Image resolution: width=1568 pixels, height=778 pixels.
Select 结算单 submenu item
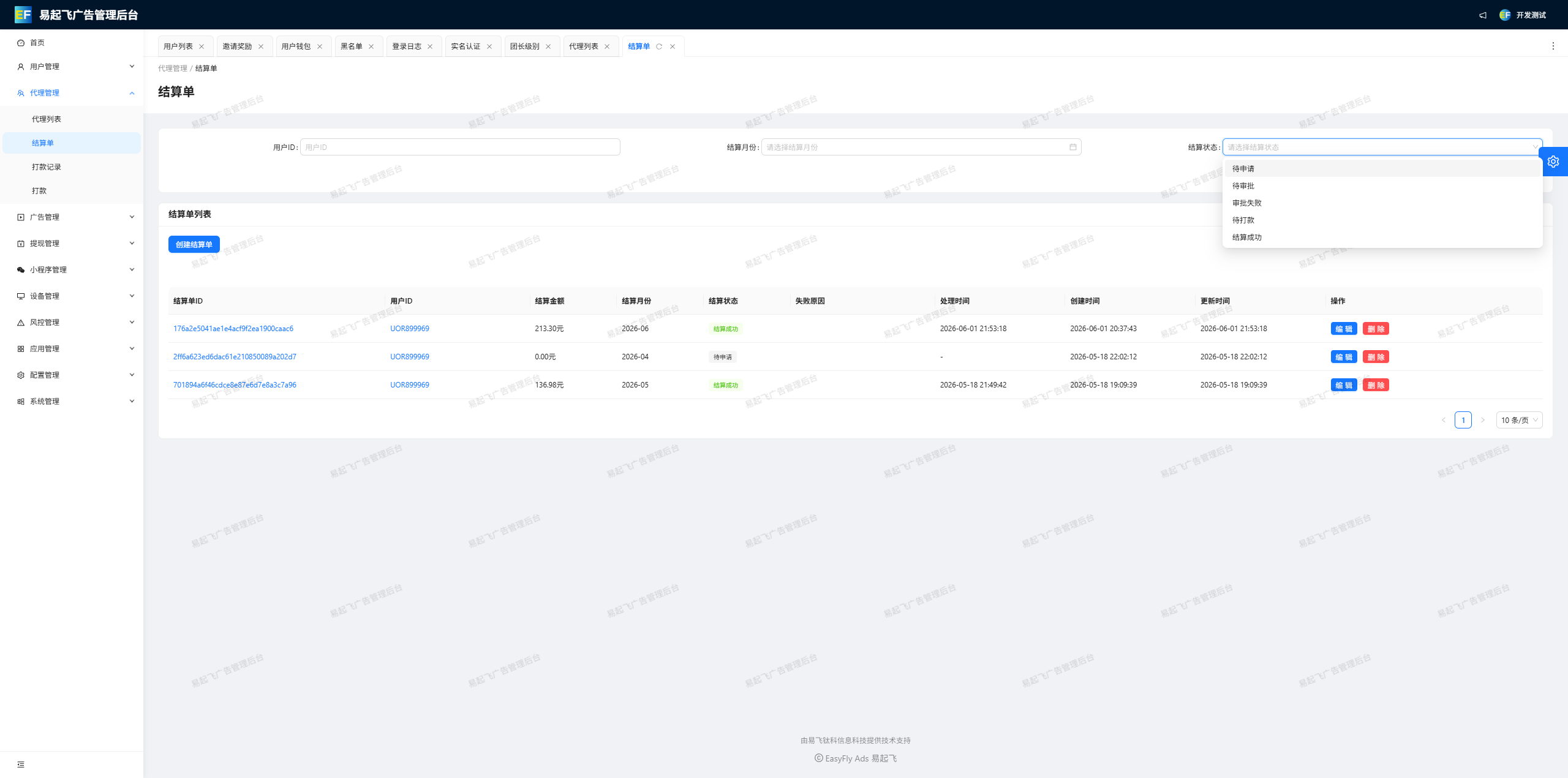72,143
